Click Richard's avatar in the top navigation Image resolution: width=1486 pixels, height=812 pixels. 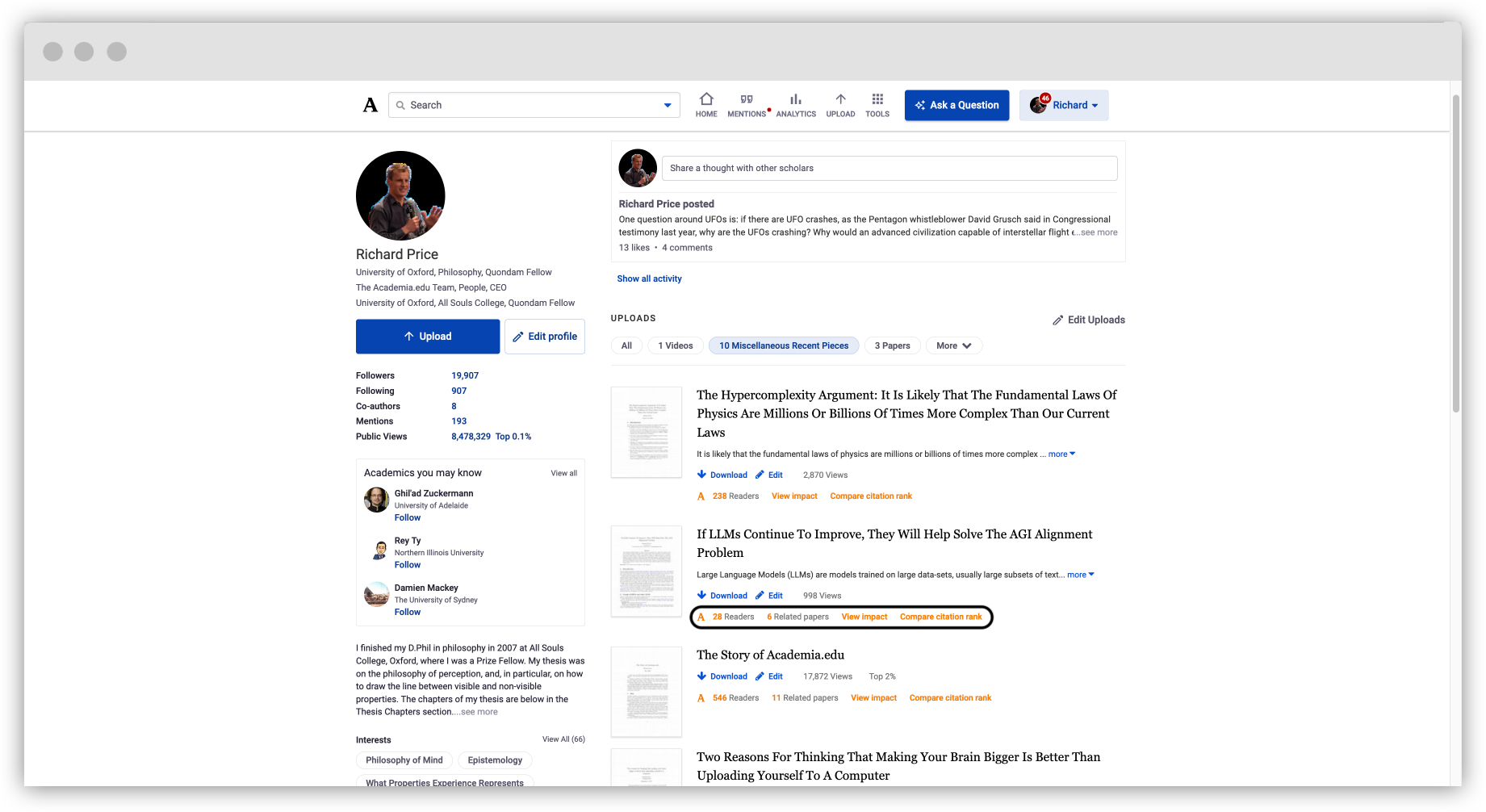[x=1038, y=106]
